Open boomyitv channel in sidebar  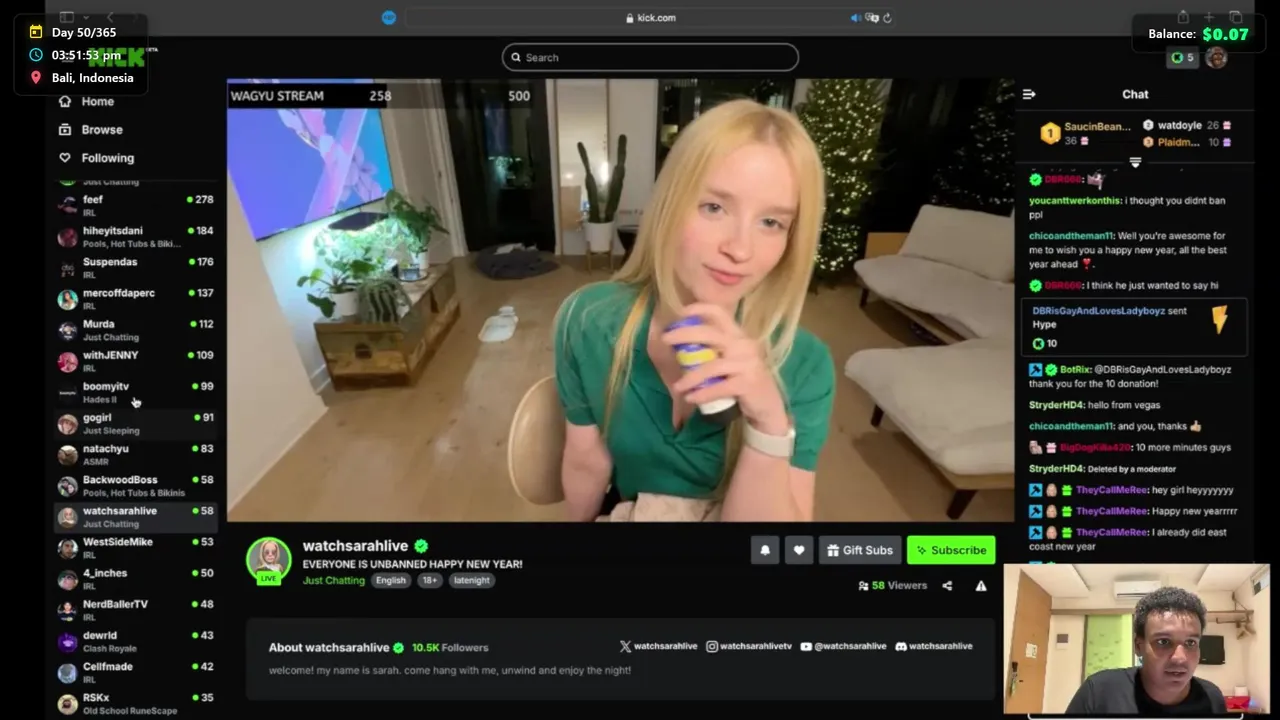135,392
